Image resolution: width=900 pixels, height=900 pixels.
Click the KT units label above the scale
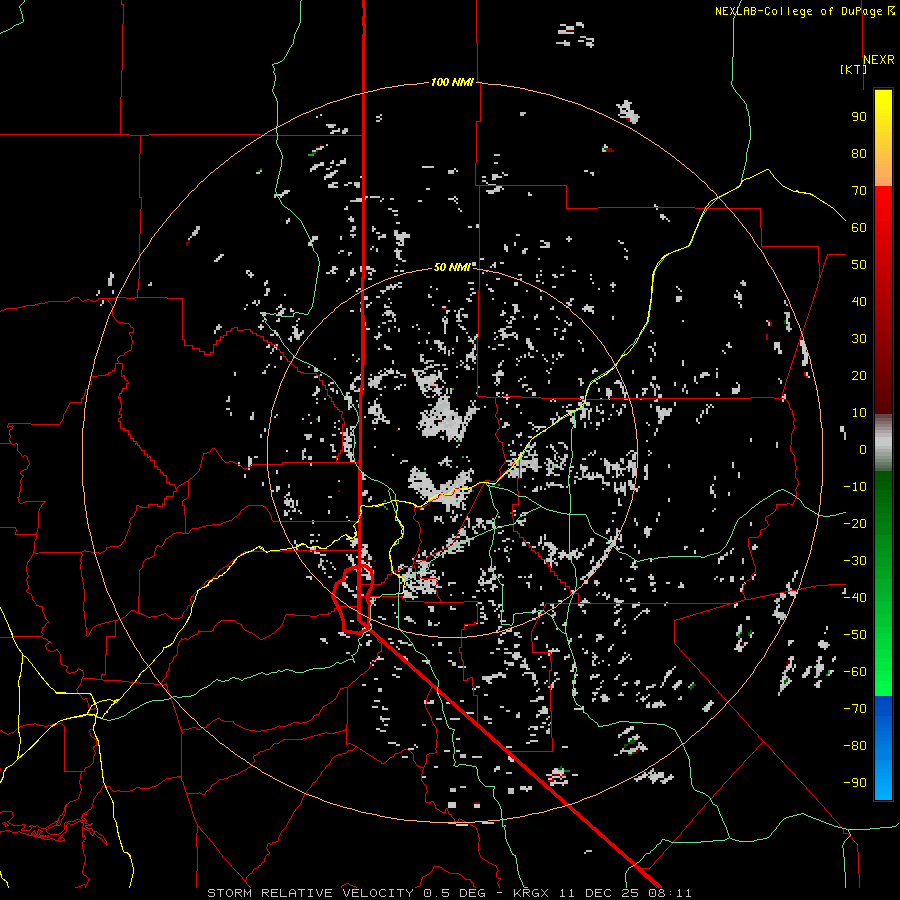click(x=853, y=69)
